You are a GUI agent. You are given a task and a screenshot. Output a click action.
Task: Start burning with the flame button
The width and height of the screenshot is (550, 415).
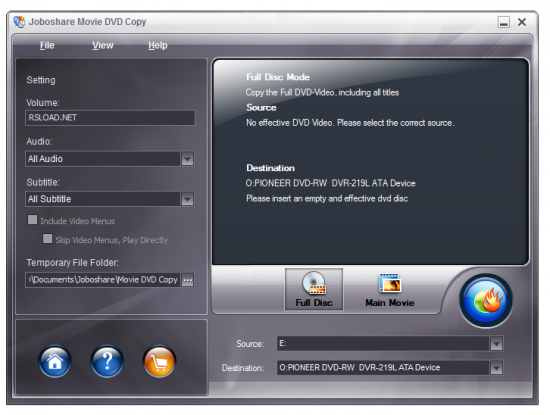coord(486,301)
